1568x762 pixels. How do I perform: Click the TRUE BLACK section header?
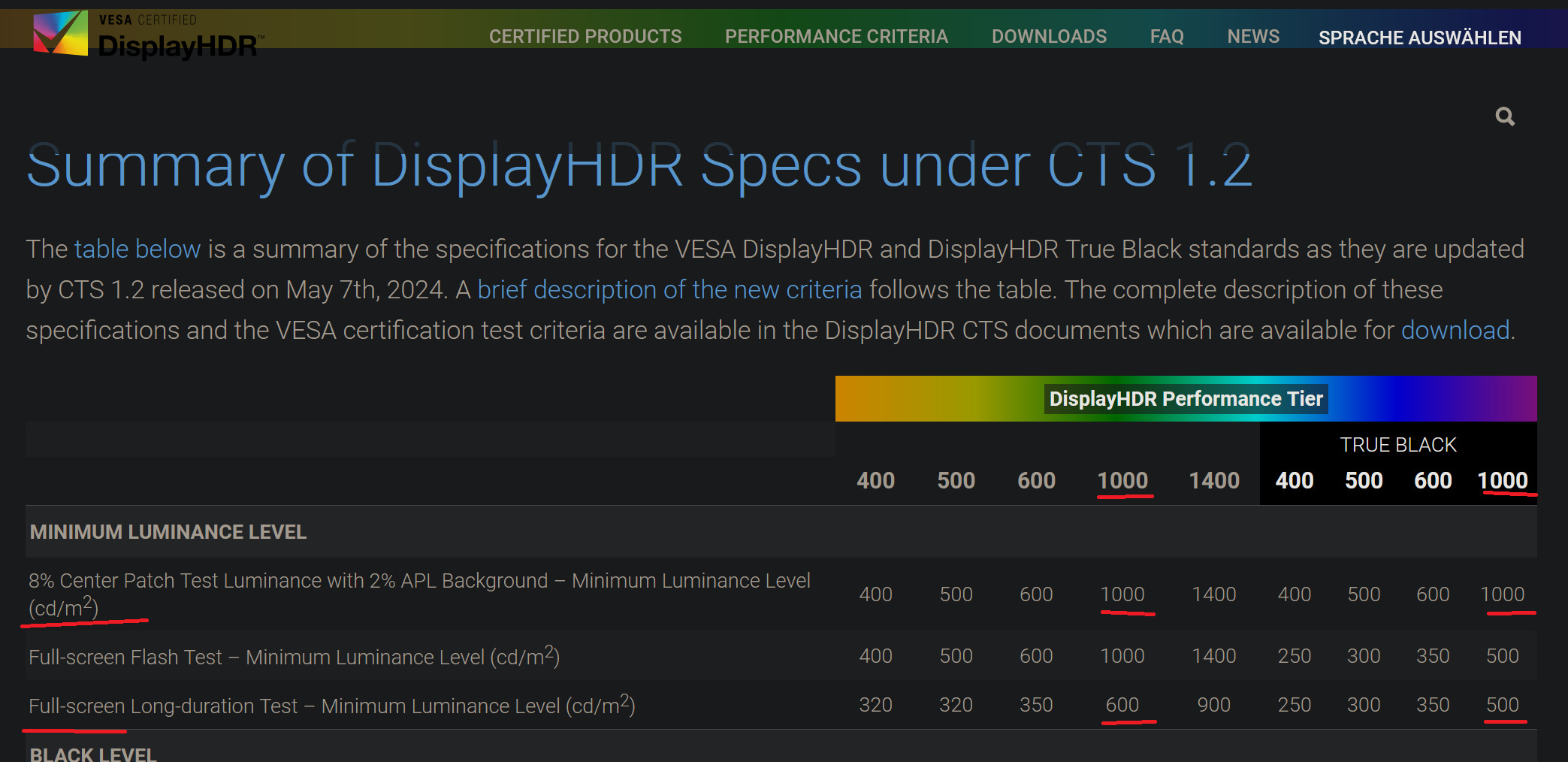tap(1399, 444)
